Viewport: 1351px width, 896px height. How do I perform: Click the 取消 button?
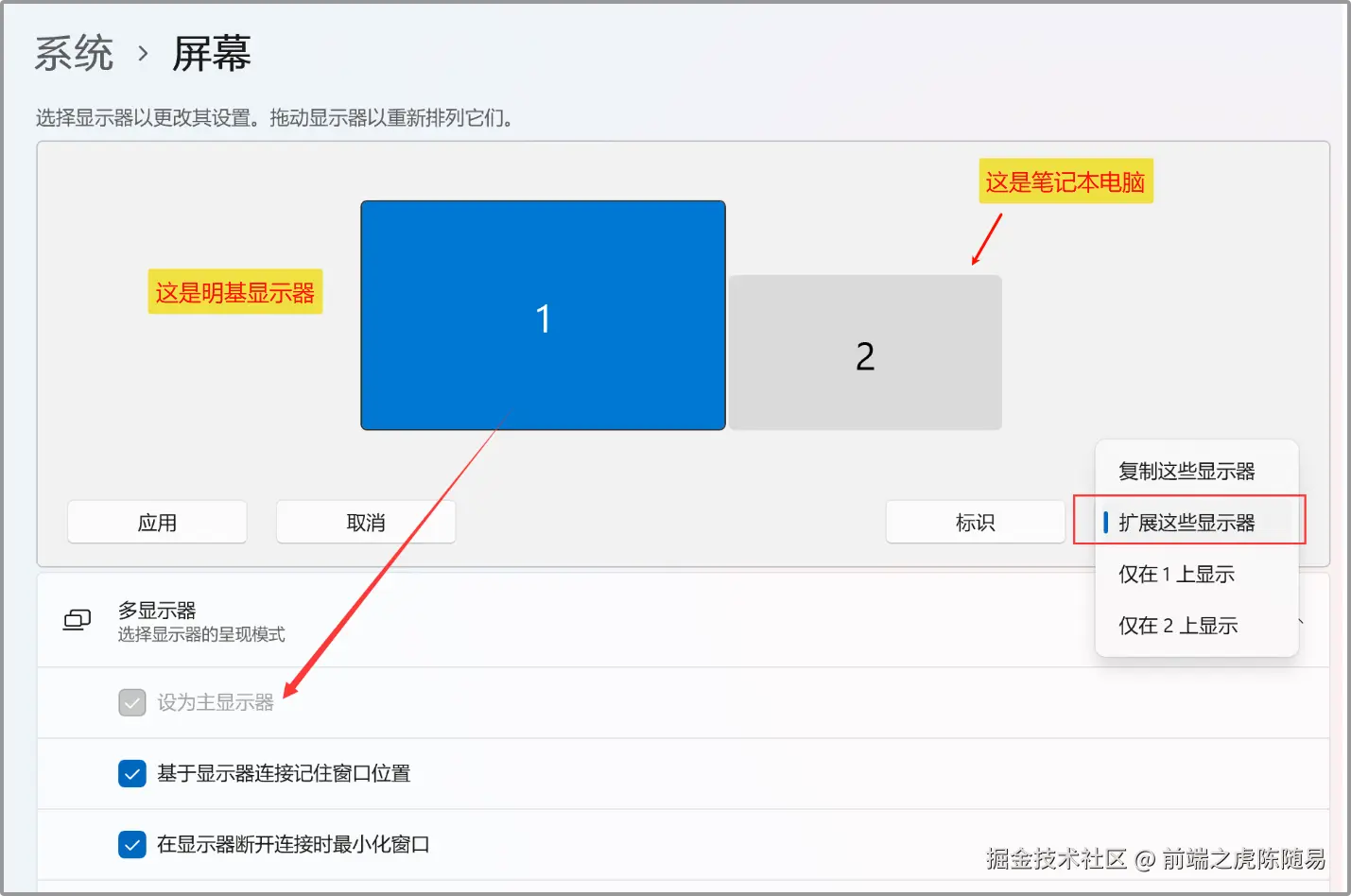[x=366, y=522]
